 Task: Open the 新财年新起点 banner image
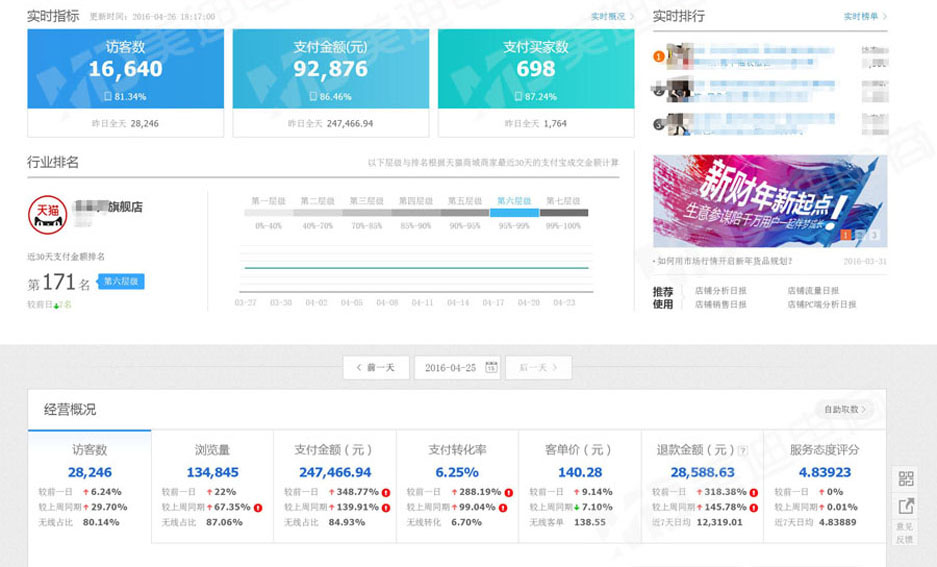point(769,201)
